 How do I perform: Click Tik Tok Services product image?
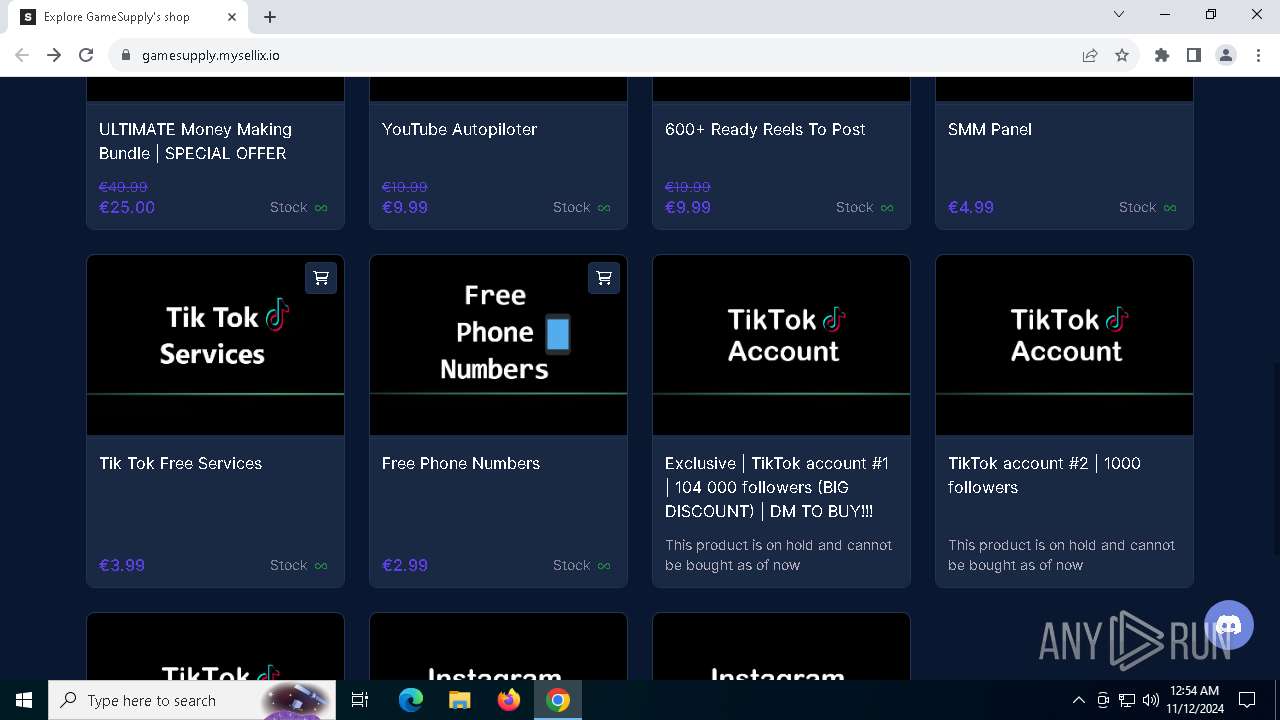215,345
